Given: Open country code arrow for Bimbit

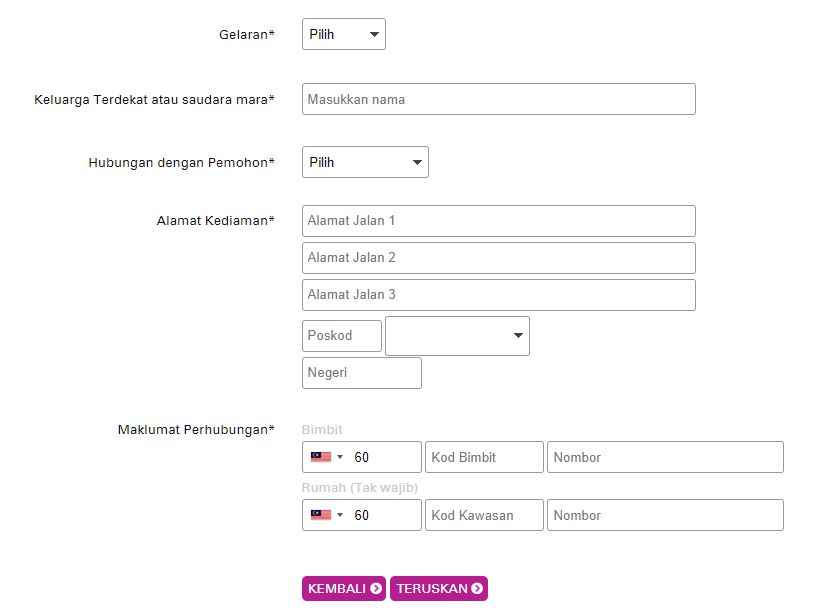Looking at the screenshot, I should 339,458.
